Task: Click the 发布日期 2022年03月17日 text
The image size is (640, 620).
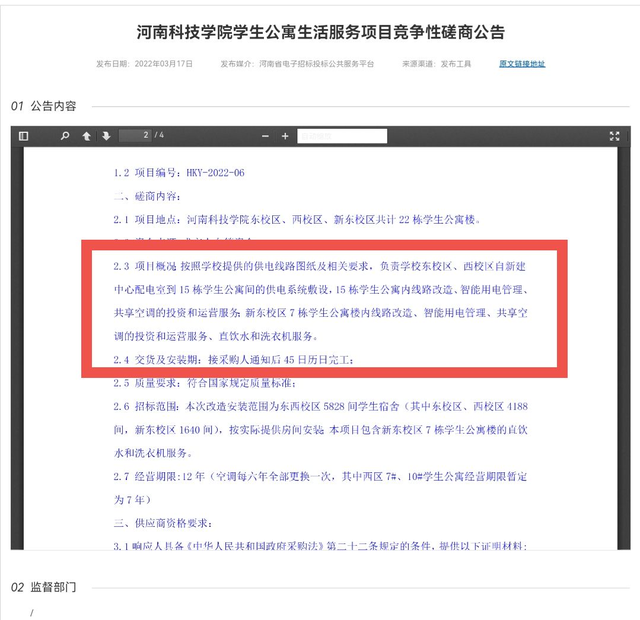Action: coord(144,64)
